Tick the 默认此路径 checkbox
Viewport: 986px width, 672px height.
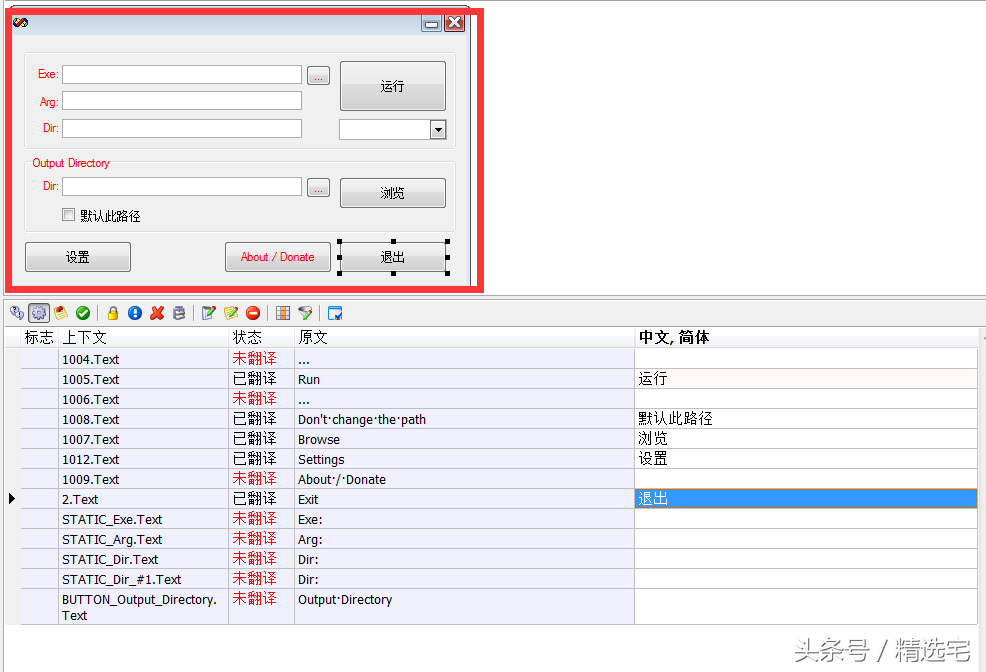click(69, 215)
